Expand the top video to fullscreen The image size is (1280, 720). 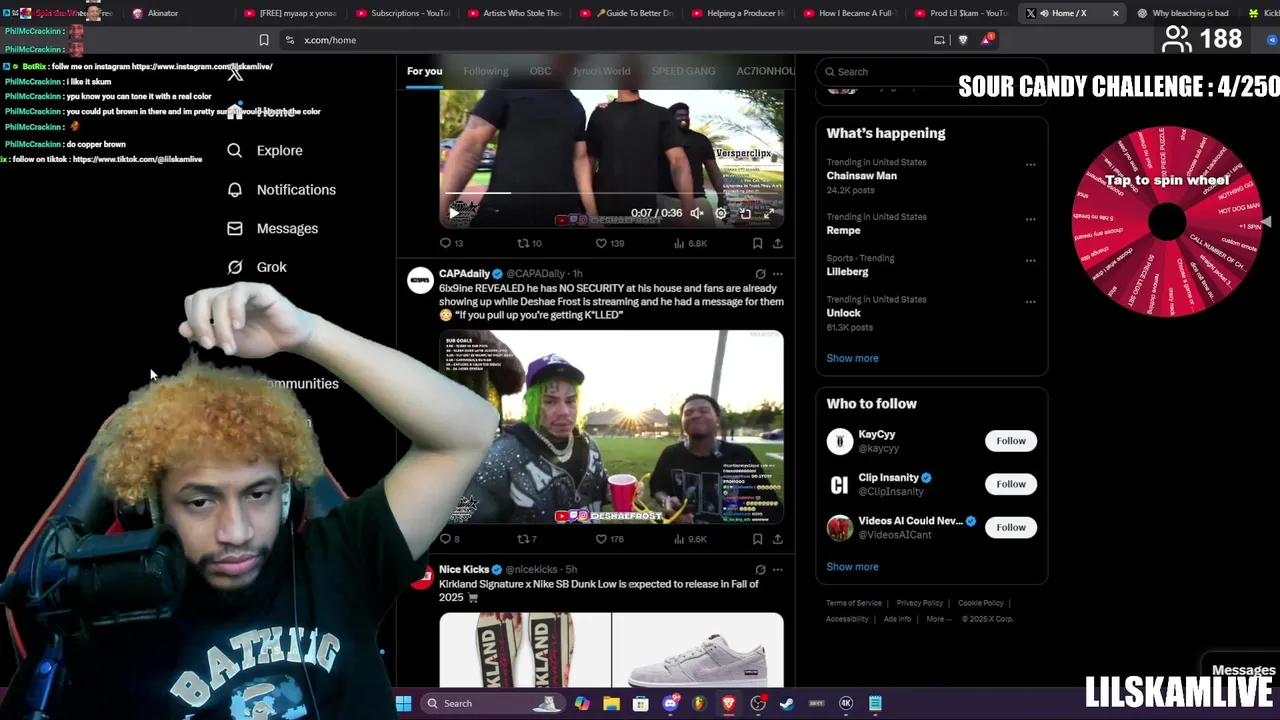(x=768, y=213)
